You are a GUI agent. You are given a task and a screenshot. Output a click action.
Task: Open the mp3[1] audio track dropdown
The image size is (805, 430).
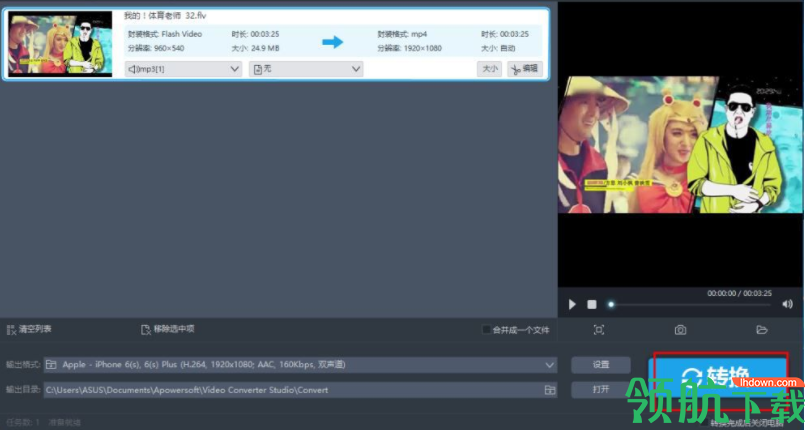coord(183,69)
